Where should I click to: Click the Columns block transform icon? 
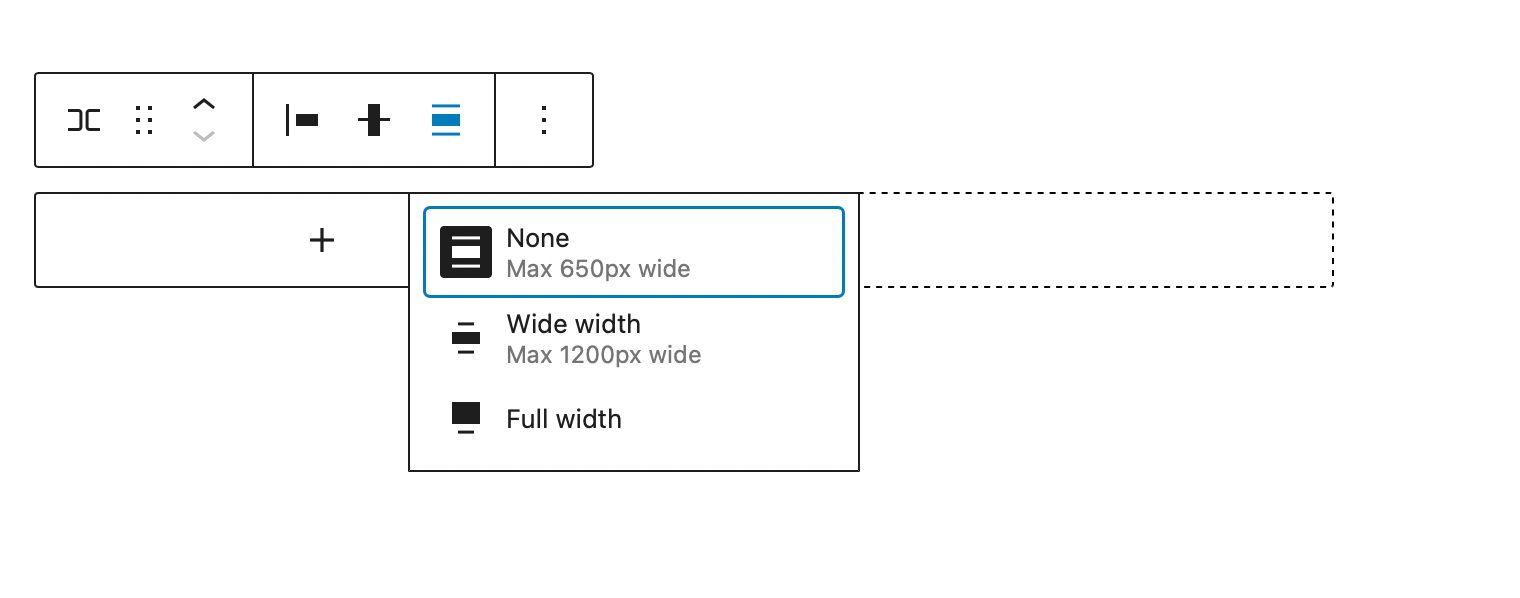83,120
